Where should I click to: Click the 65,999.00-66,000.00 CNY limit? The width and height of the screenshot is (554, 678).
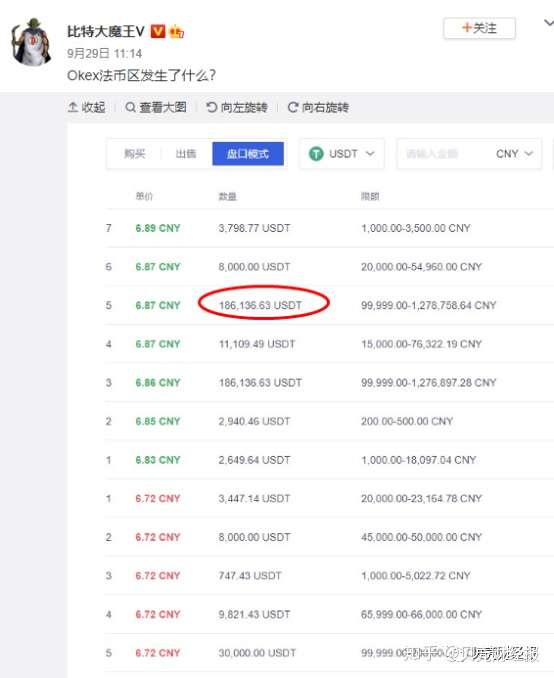421,614
